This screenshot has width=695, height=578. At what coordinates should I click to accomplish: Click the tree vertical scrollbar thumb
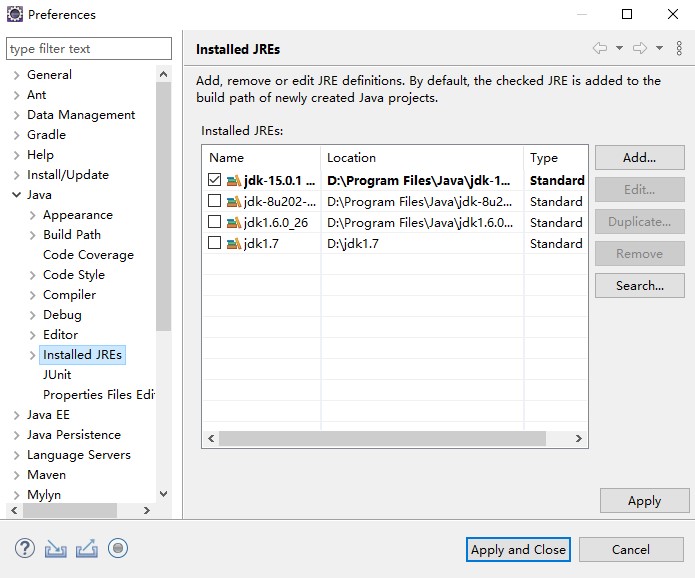[164, 206]
